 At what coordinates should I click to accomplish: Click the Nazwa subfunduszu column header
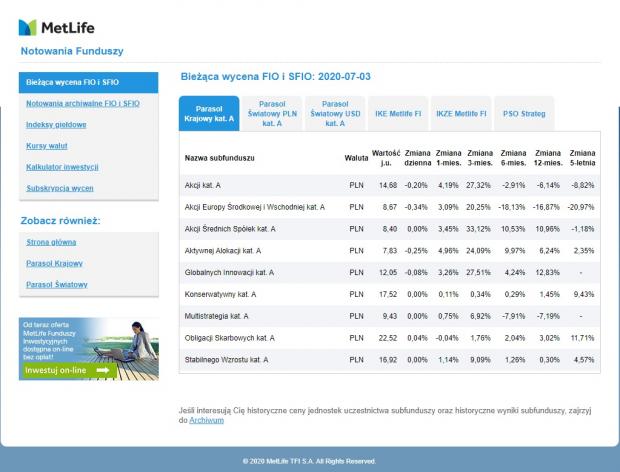pos(219,158)
